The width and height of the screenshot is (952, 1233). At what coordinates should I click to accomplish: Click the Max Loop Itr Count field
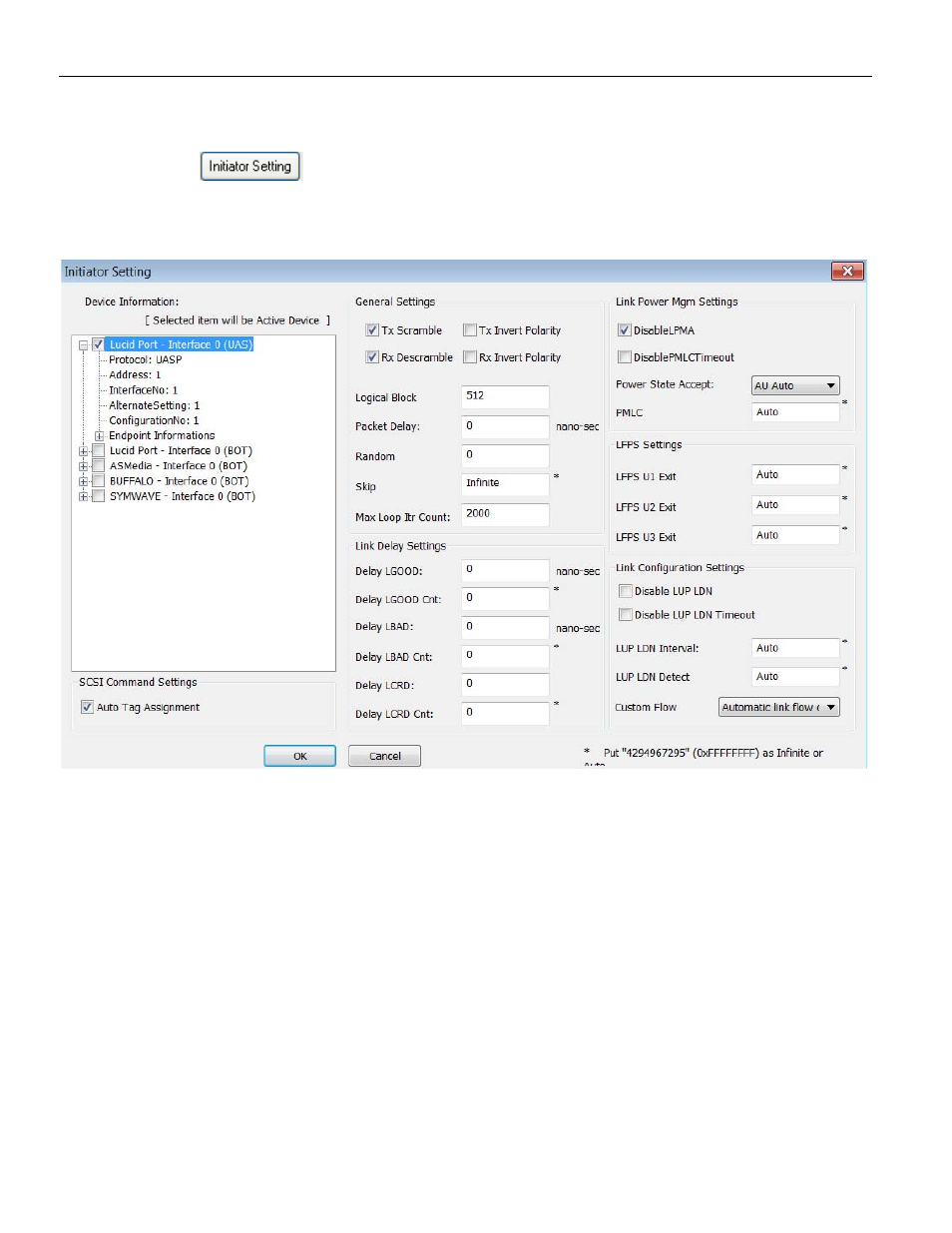pyautogui.click(x=505, y=514)
